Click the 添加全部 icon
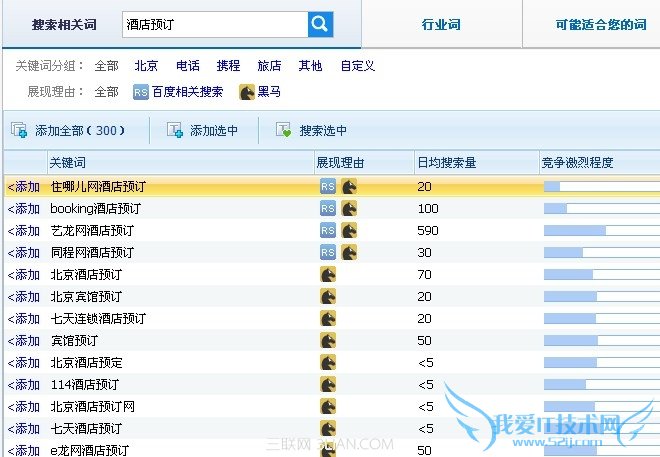Viewport: 660px width, 457px height. 19,130
